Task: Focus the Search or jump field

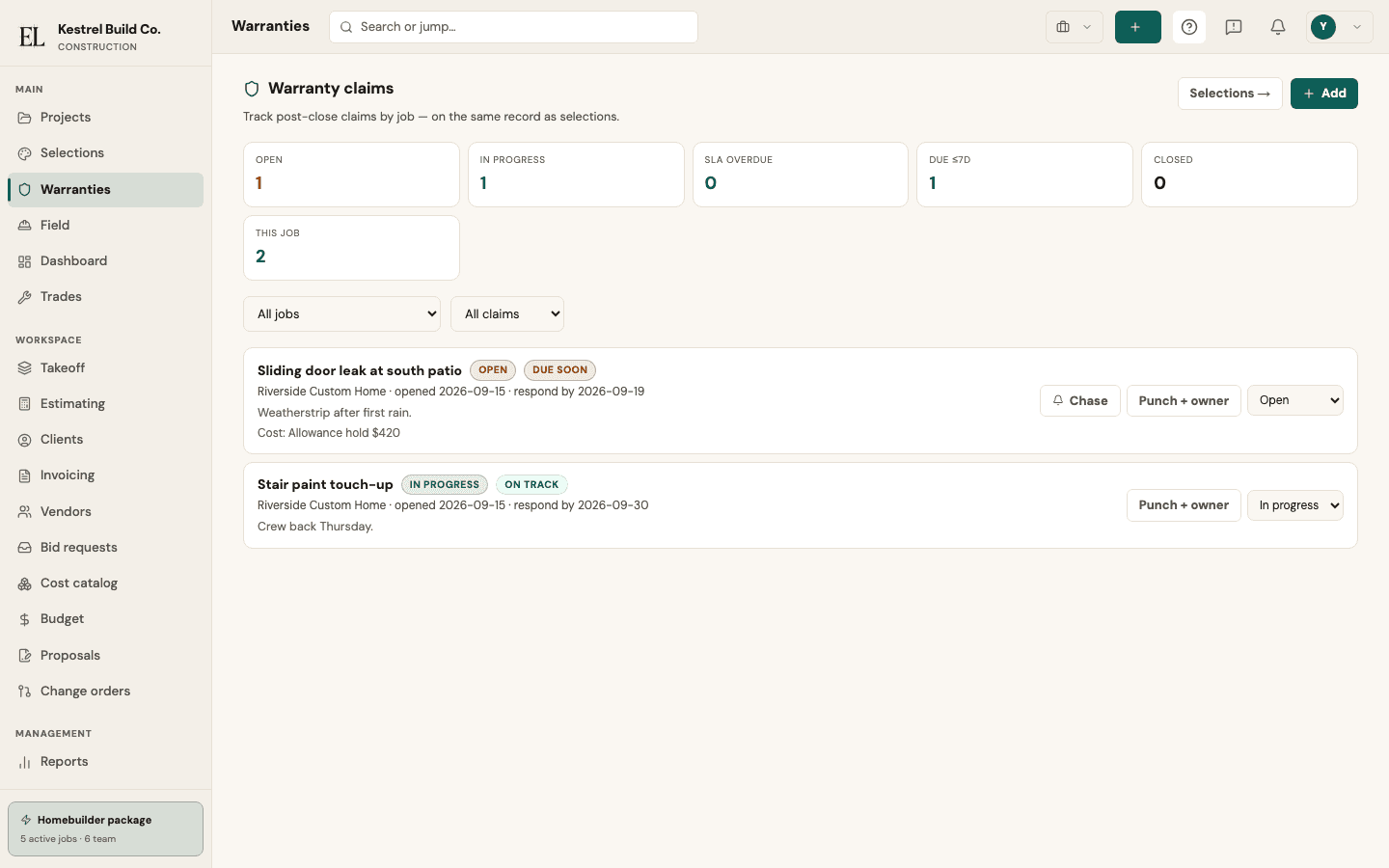Action: pos(513,27)
